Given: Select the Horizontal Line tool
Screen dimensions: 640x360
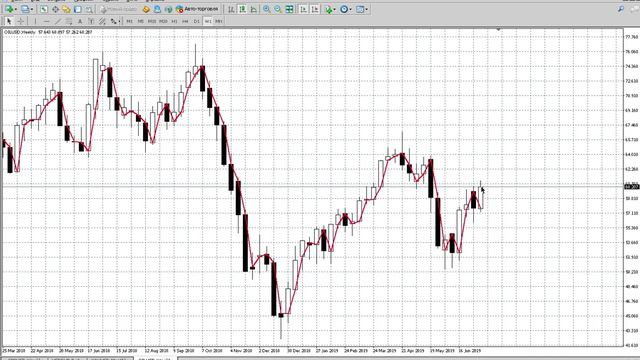Looking at the screenshot, I should coord(47,21).
